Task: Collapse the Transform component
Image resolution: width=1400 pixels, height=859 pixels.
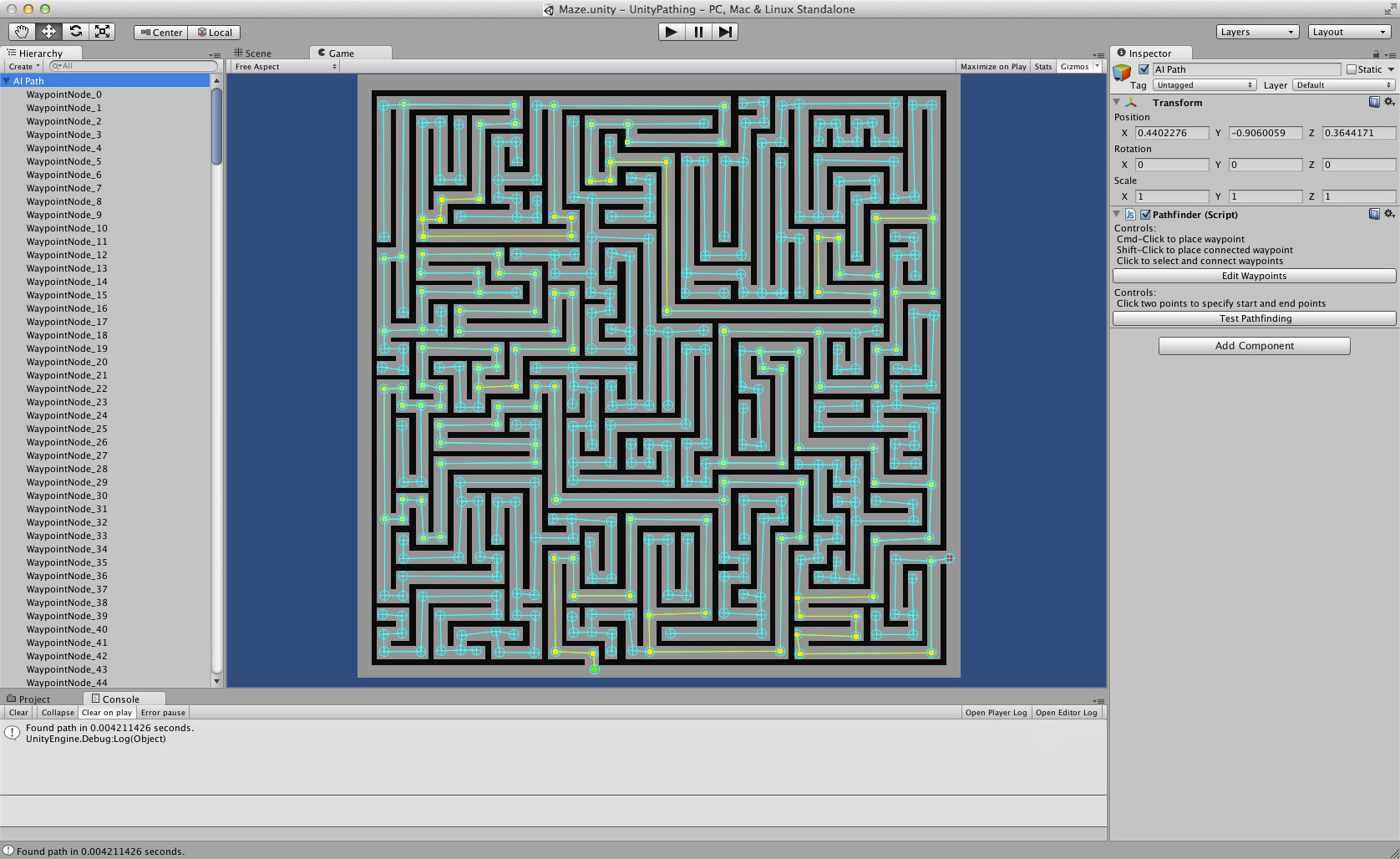Action: pyautogui.click(x=1117, y=102)
